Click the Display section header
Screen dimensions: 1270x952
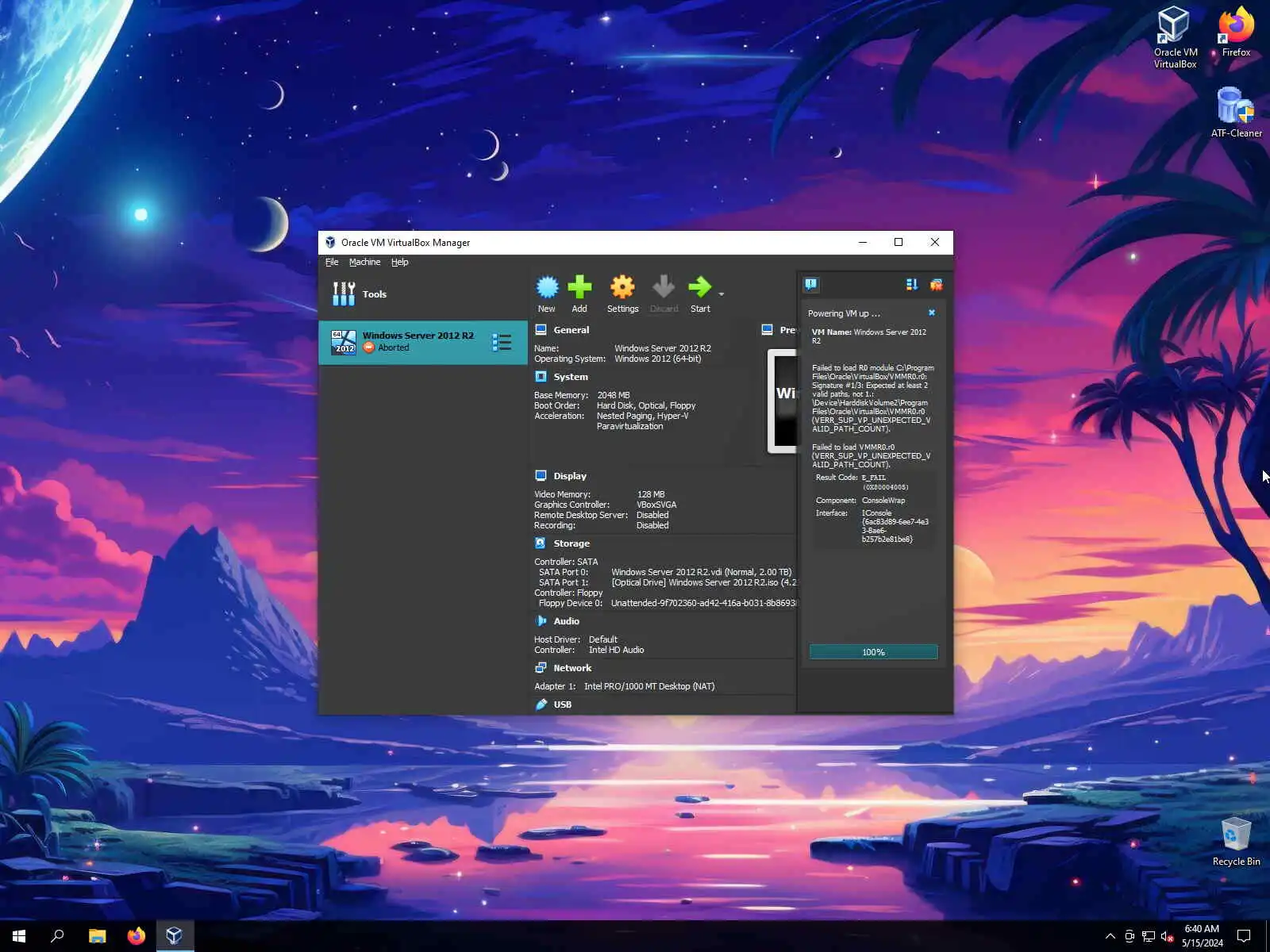coord(570,476)
